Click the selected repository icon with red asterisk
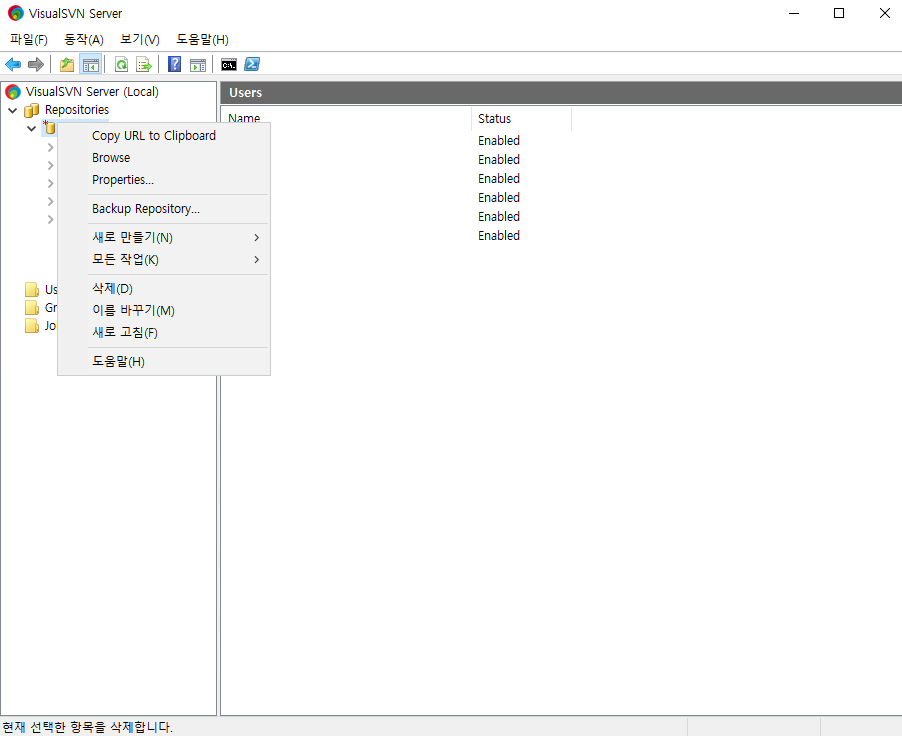The image size is (902, 736). point(49,127)
